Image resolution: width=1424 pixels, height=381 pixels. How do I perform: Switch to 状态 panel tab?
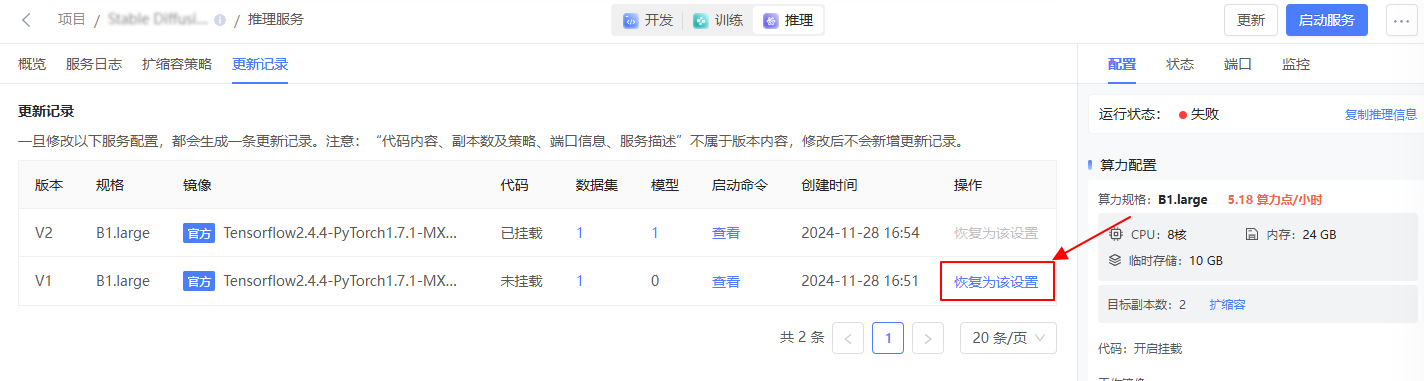coord(1180,64)
